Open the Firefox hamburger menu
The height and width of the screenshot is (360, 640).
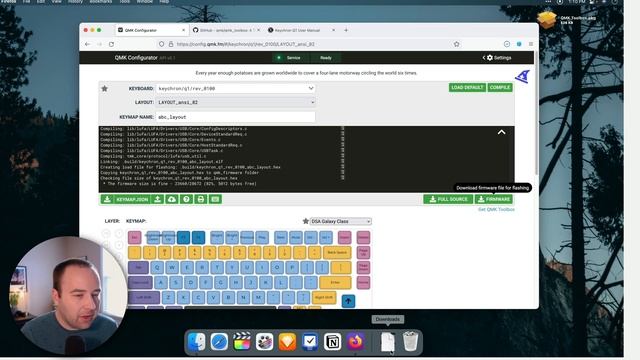point(531,44)
